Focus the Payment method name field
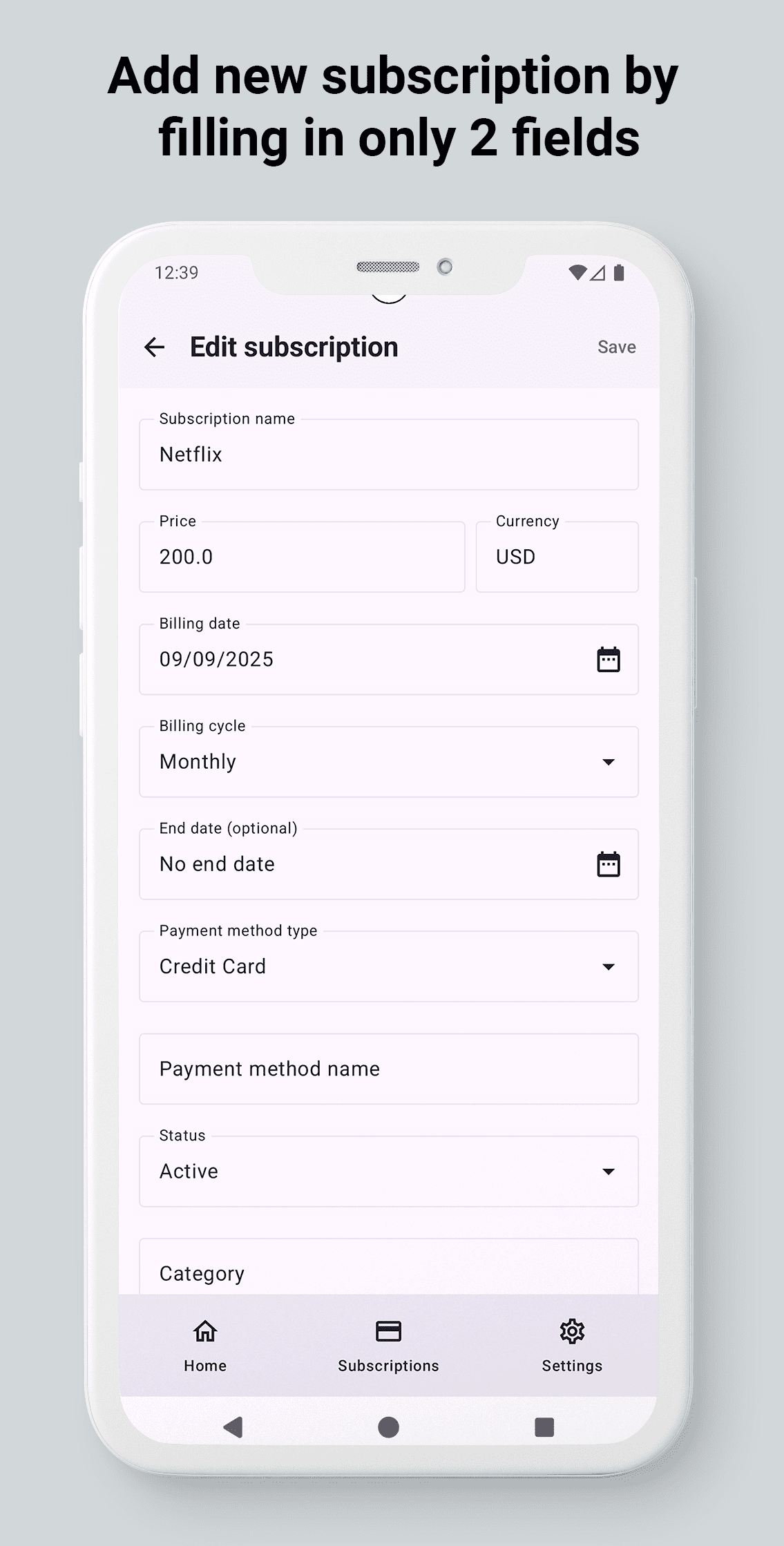This screenshot has width=784, height=1546. [388, 1069]
